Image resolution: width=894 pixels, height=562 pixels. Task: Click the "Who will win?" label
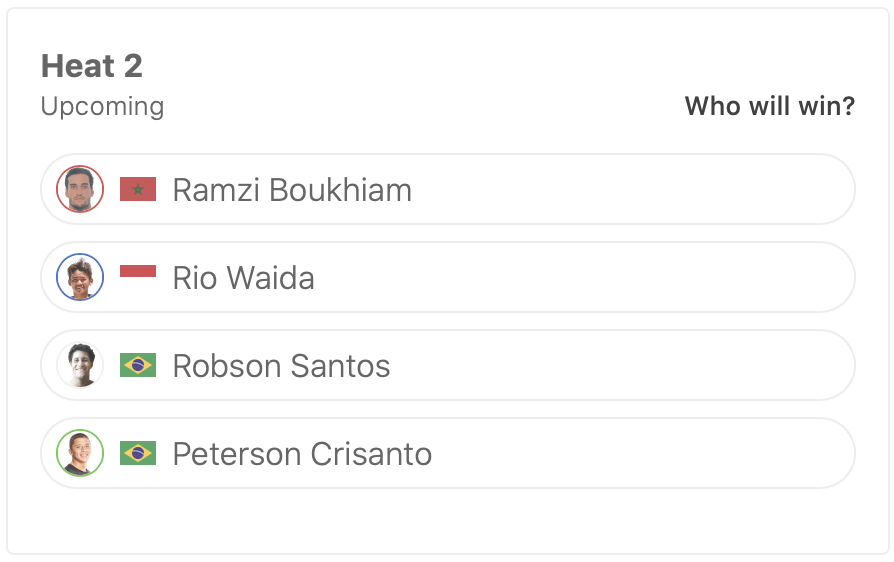[x=769, y=106]
